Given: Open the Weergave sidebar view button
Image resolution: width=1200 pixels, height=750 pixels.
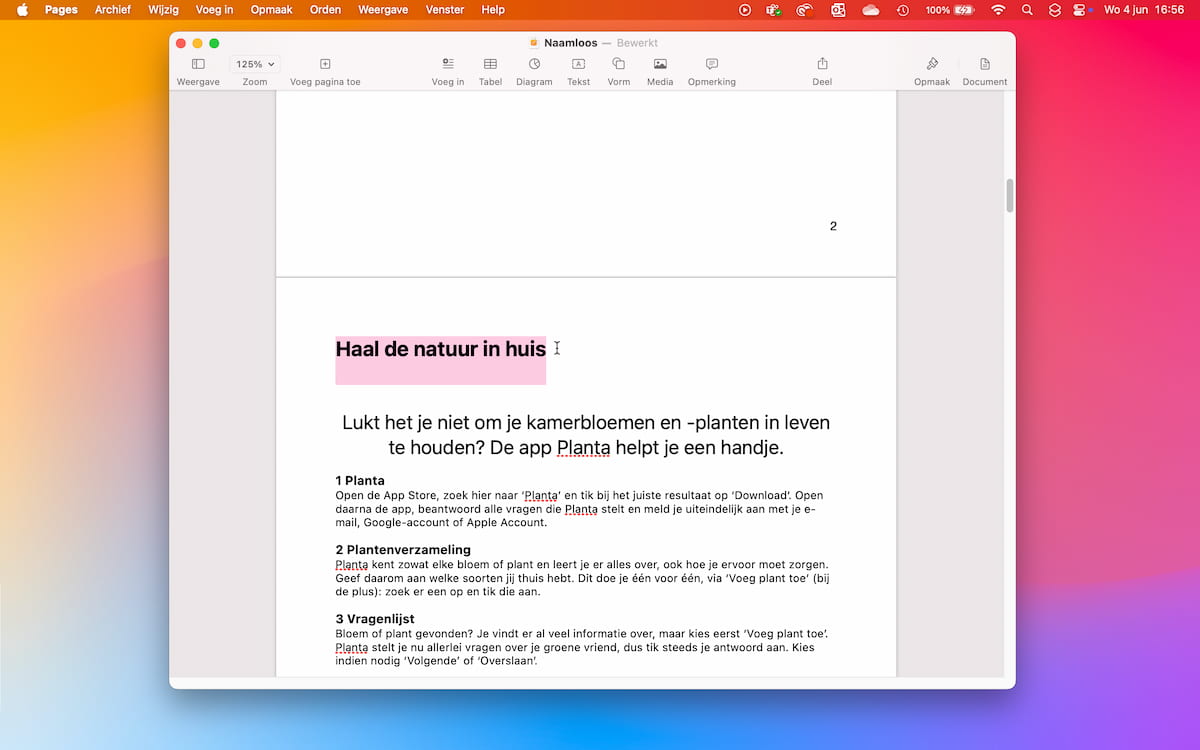Looking at the screenshot, I should (198, 64).
